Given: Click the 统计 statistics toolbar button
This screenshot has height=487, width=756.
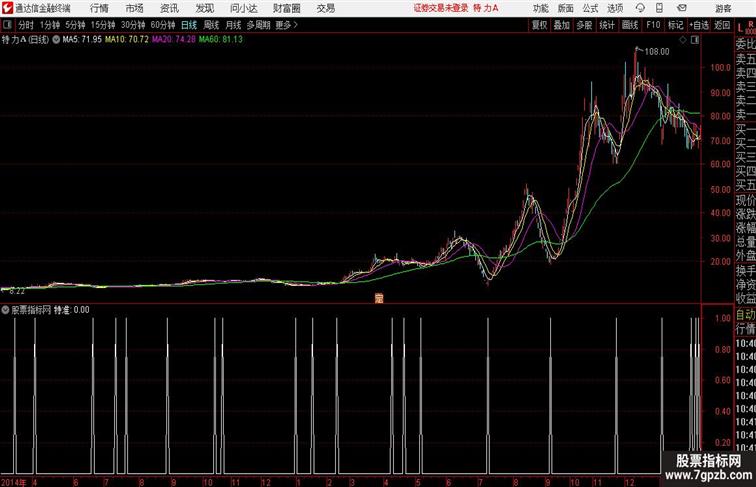Looking at the screenshot, I should pyautogui.click(x=607, y=25).
